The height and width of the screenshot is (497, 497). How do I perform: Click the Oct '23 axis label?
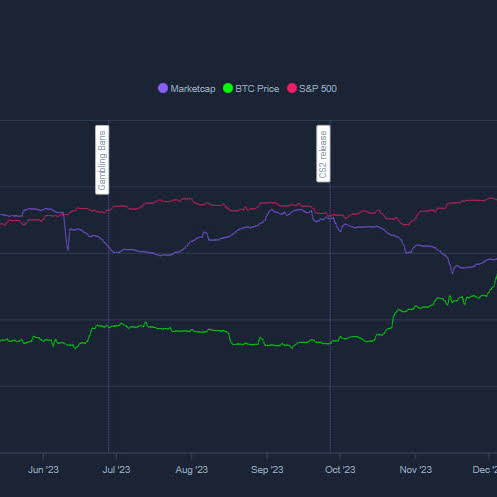(340, 470)
